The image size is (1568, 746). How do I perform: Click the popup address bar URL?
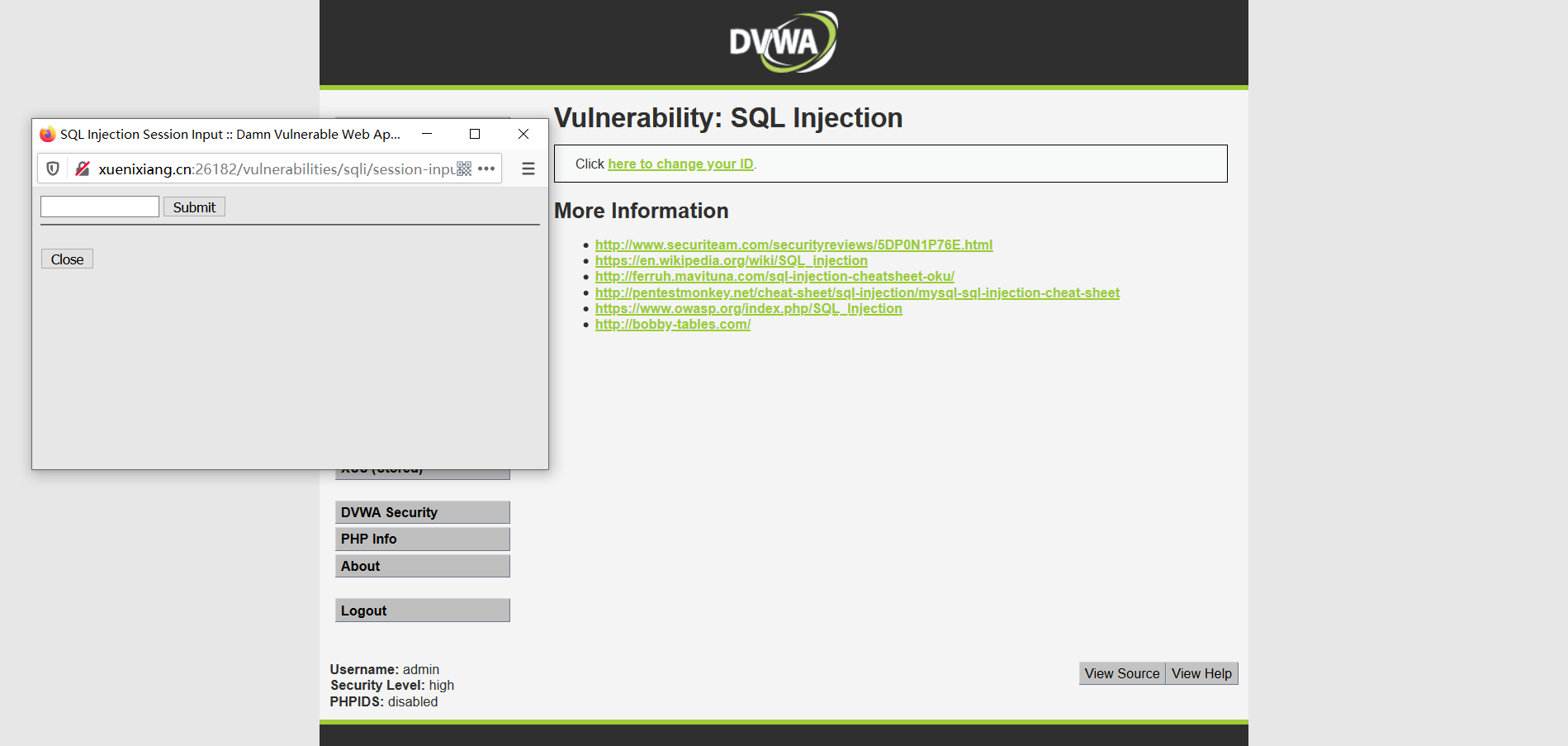(x=276, y=169)
